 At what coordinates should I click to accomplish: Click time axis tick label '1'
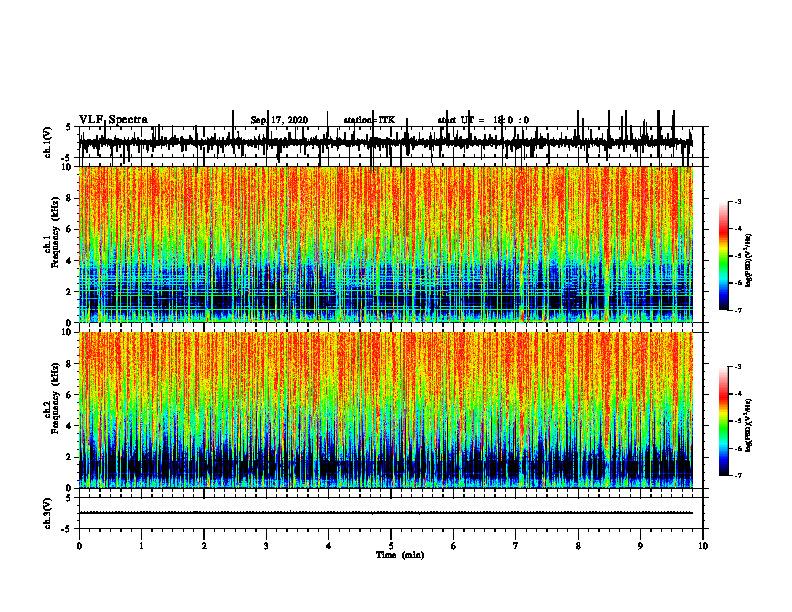(141, 546)
